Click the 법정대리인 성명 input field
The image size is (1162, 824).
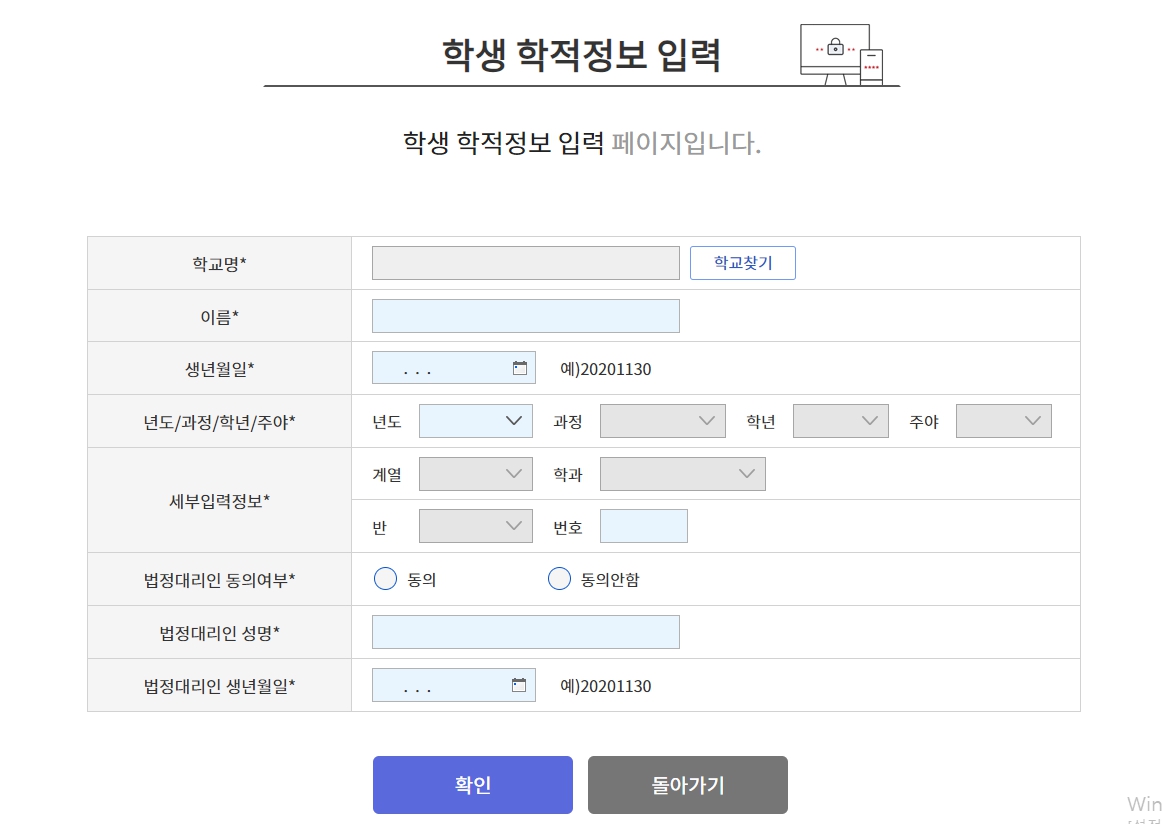[x=525, y=631]
